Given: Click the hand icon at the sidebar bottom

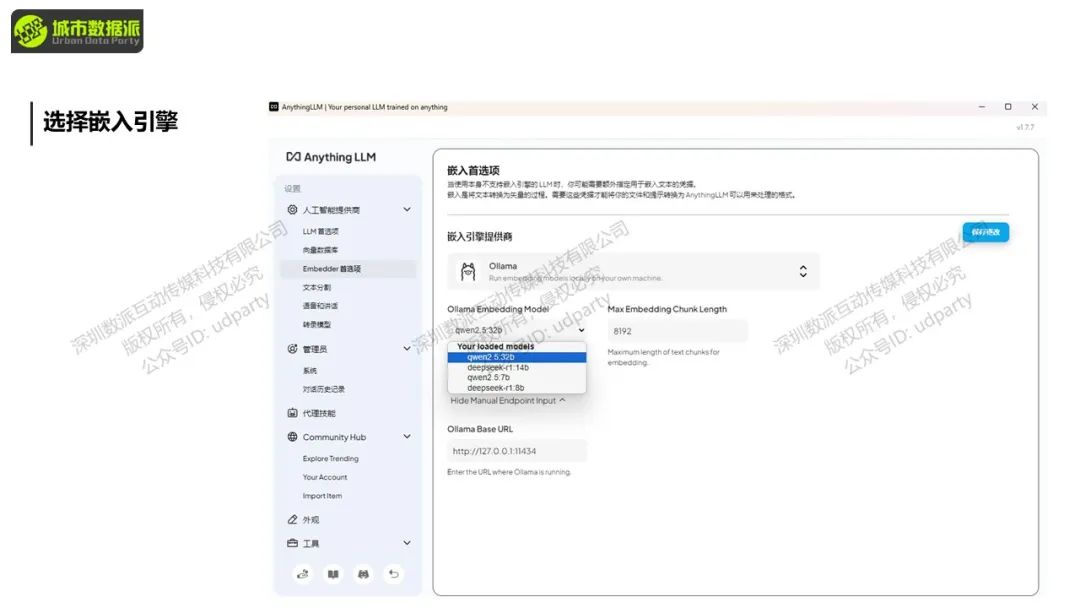Looking at the screenshot, I should (302, 574).
